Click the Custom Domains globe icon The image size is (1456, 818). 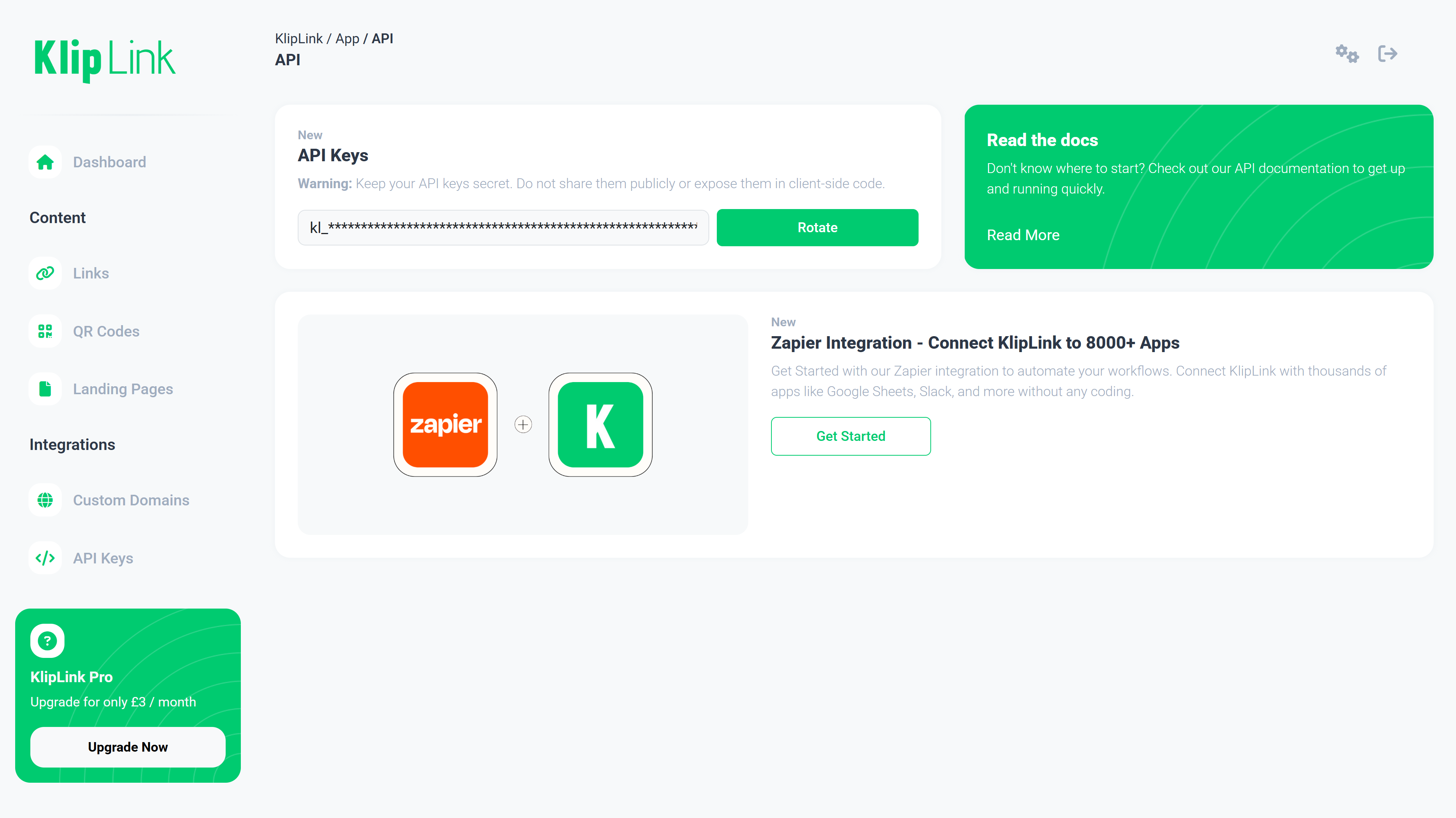point(45,500)
